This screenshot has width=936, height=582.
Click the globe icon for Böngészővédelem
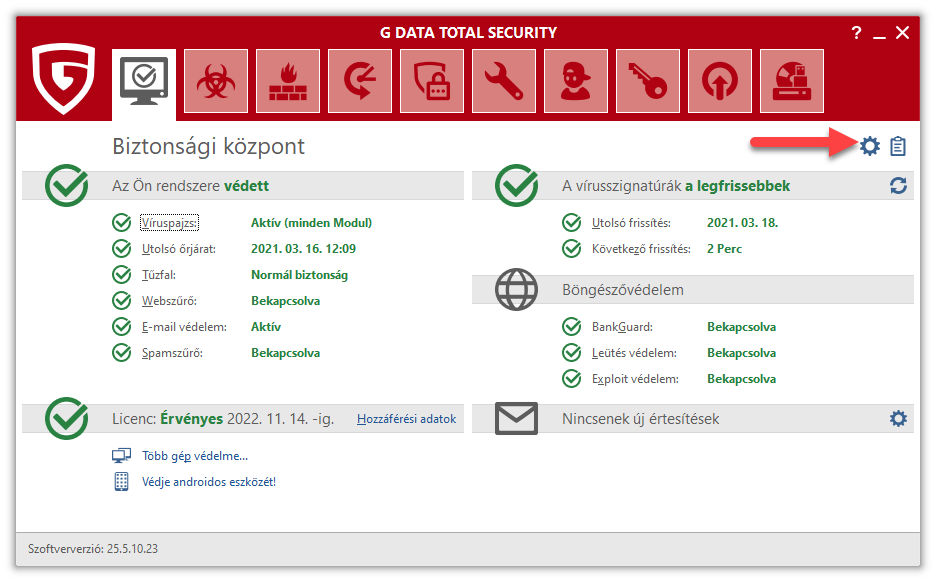tap(516, 290)
